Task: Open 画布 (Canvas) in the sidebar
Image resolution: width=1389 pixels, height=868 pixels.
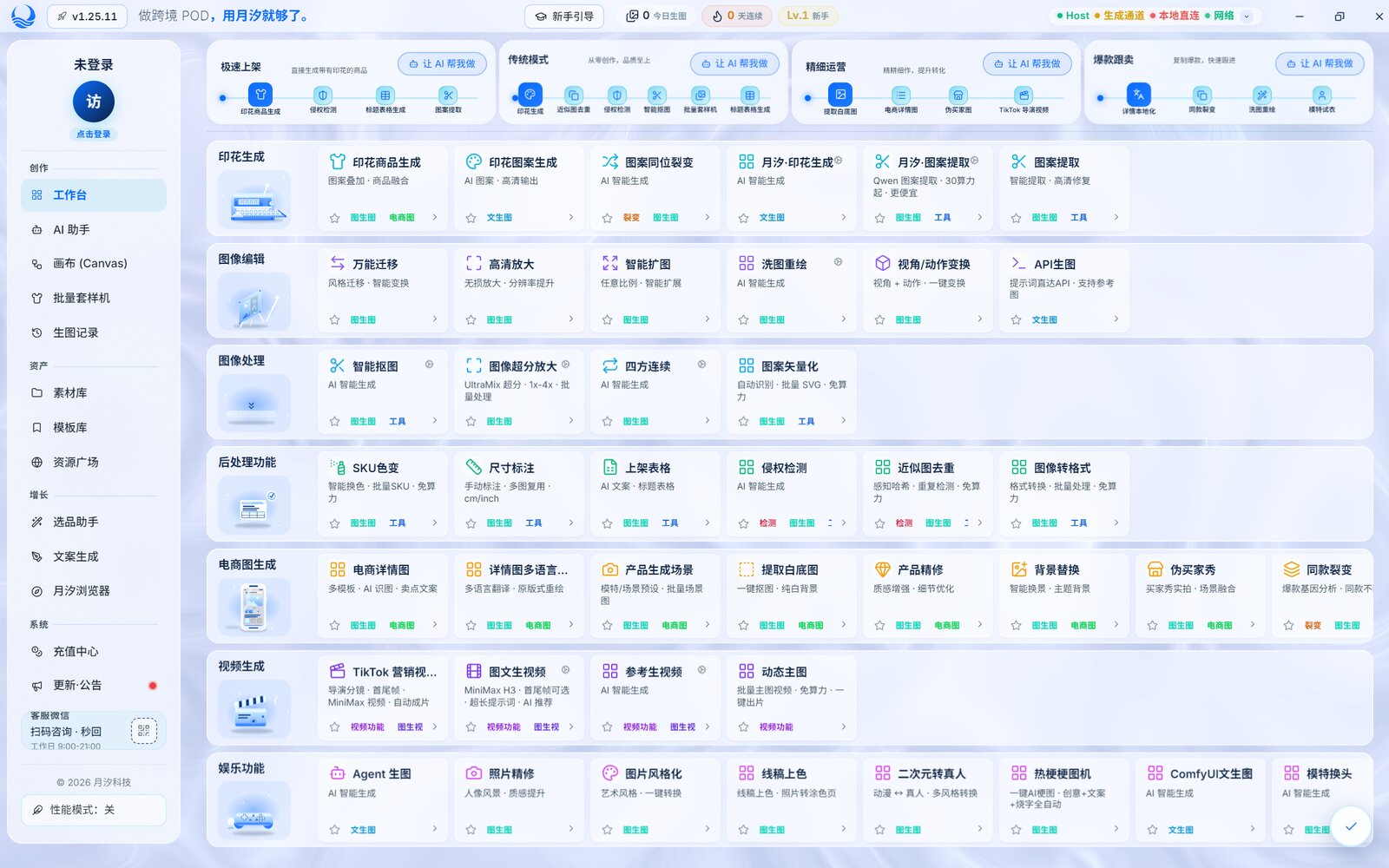Action: click(x=94, y=264)
